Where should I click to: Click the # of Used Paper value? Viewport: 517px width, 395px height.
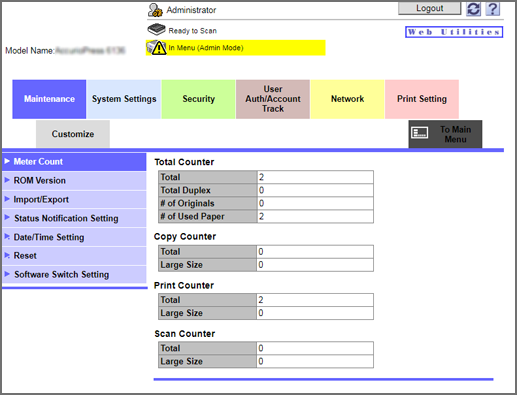[x=315, y=216]
